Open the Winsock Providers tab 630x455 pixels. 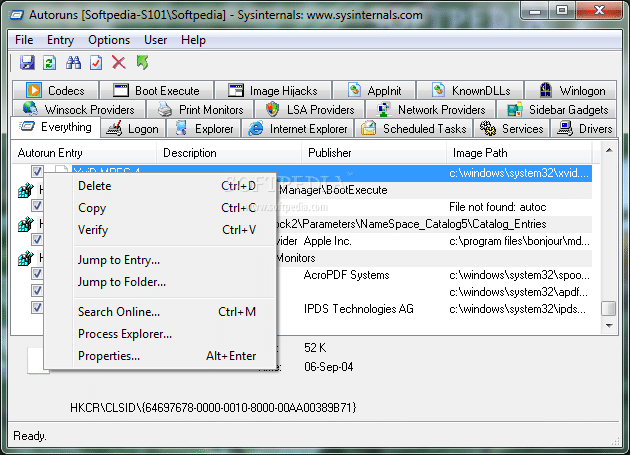(x=78, y=109)
